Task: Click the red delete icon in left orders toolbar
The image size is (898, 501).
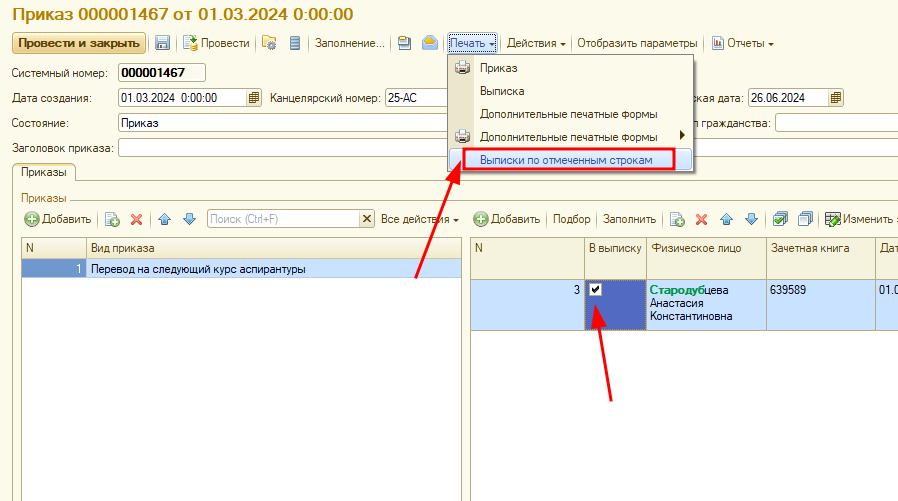Action: 136,219
